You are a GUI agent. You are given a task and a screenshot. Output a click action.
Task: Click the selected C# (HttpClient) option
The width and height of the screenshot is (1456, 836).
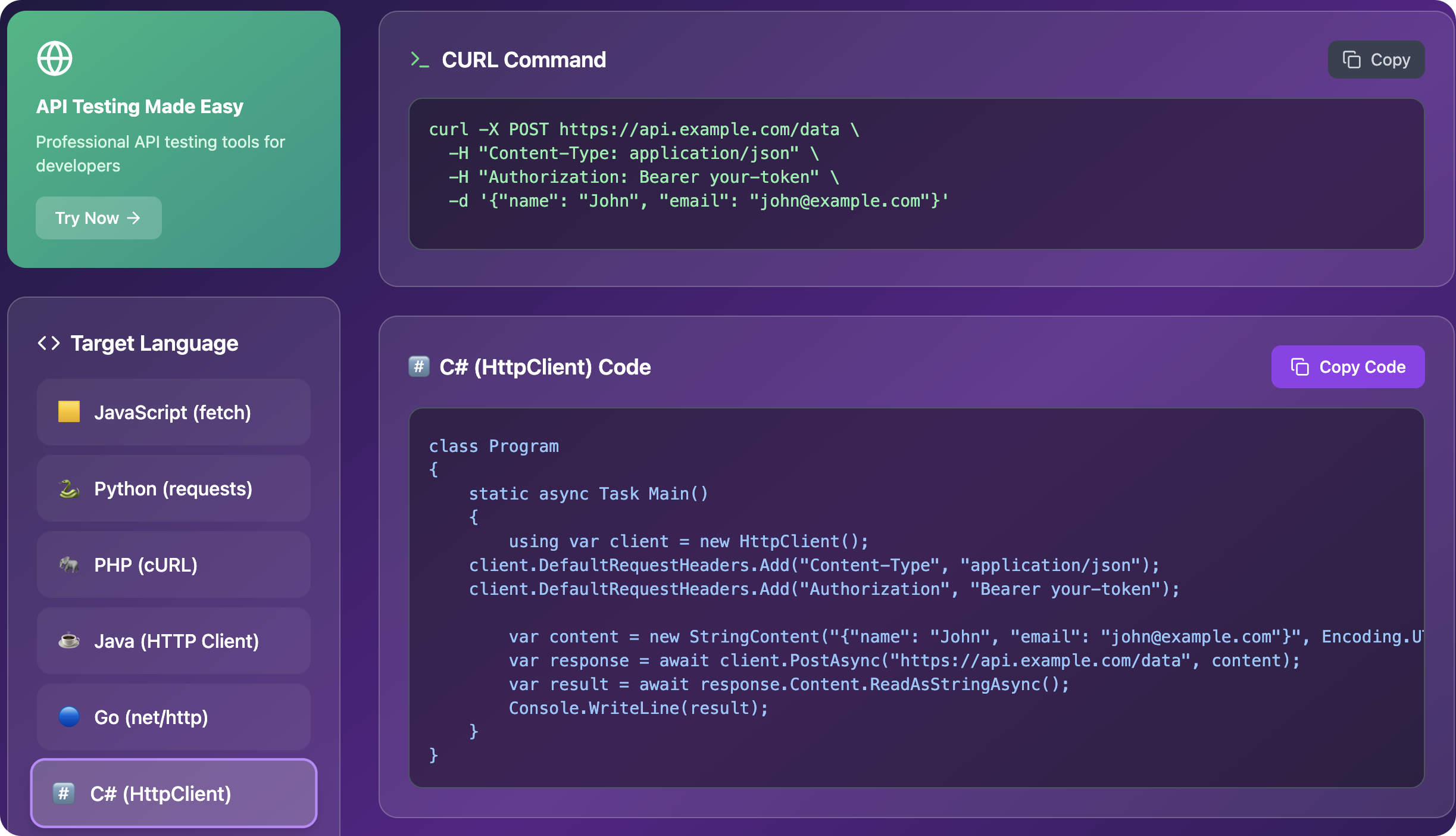pyautogui.click(x=173, y=793)
